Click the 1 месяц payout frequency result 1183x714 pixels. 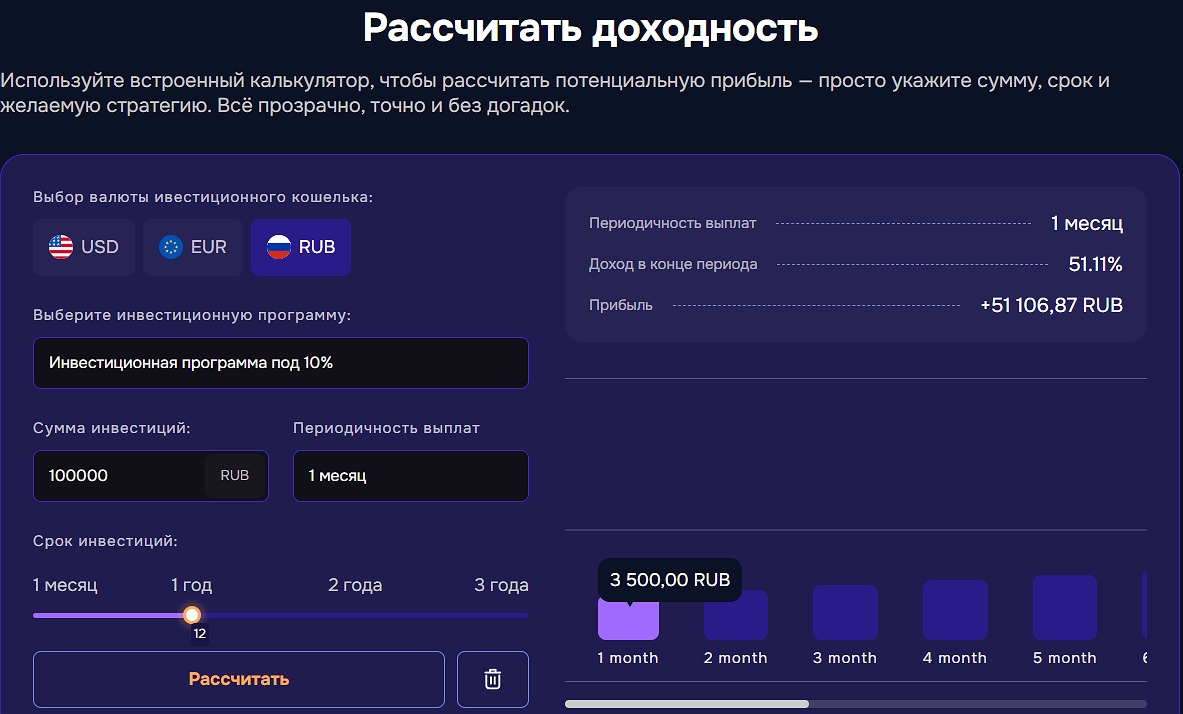point(1086,223)
